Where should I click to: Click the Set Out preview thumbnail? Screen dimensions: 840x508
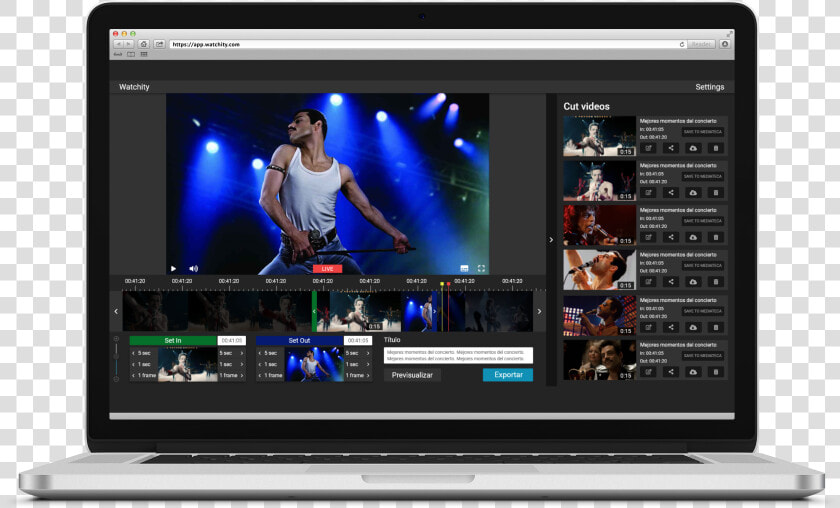coord(314,364)
